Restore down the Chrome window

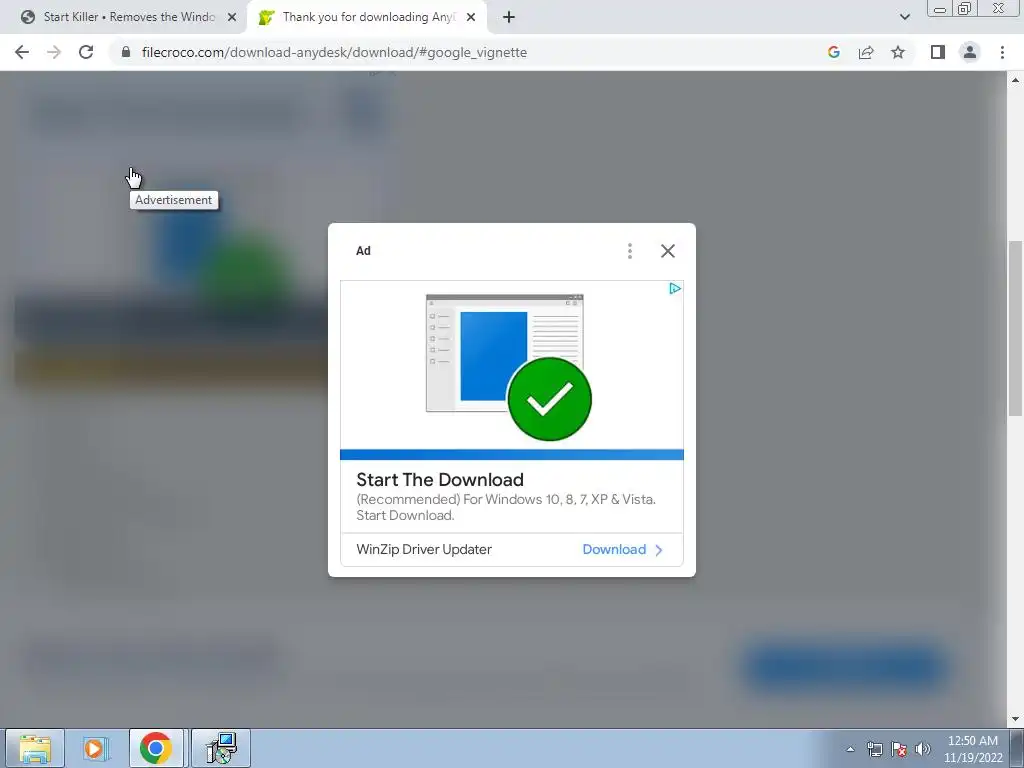coord(964,9)
